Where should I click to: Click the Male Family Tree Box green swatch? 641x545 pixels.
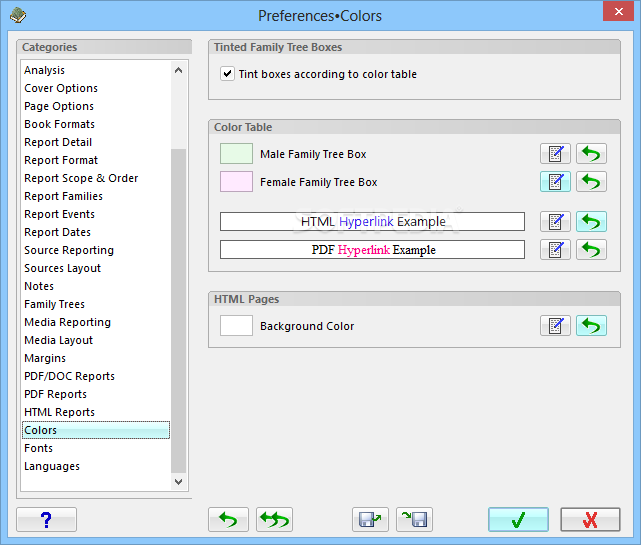click(x=236, y=154)
